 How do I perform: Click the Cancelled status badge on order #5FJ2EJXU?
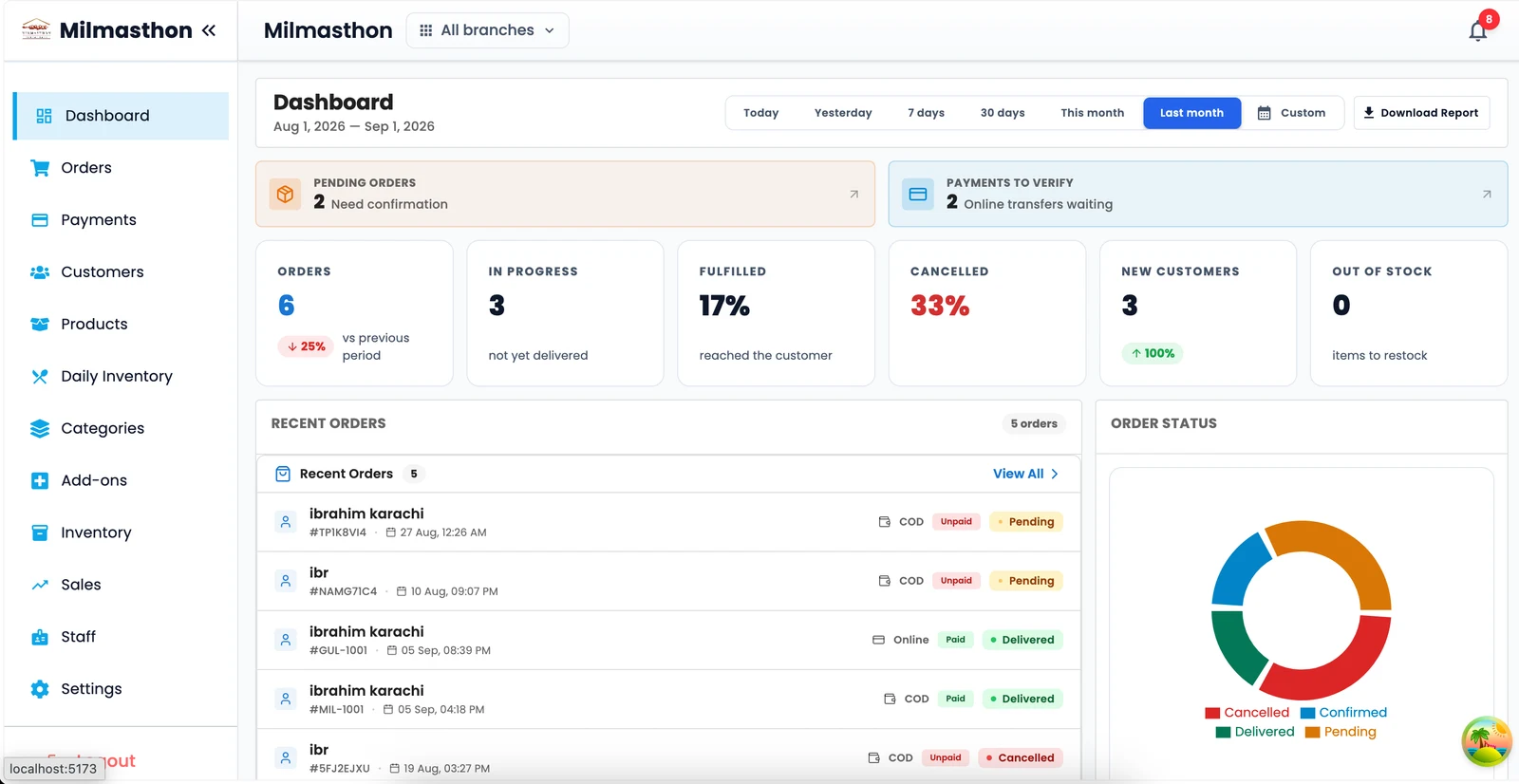(x=1020, y=757)
